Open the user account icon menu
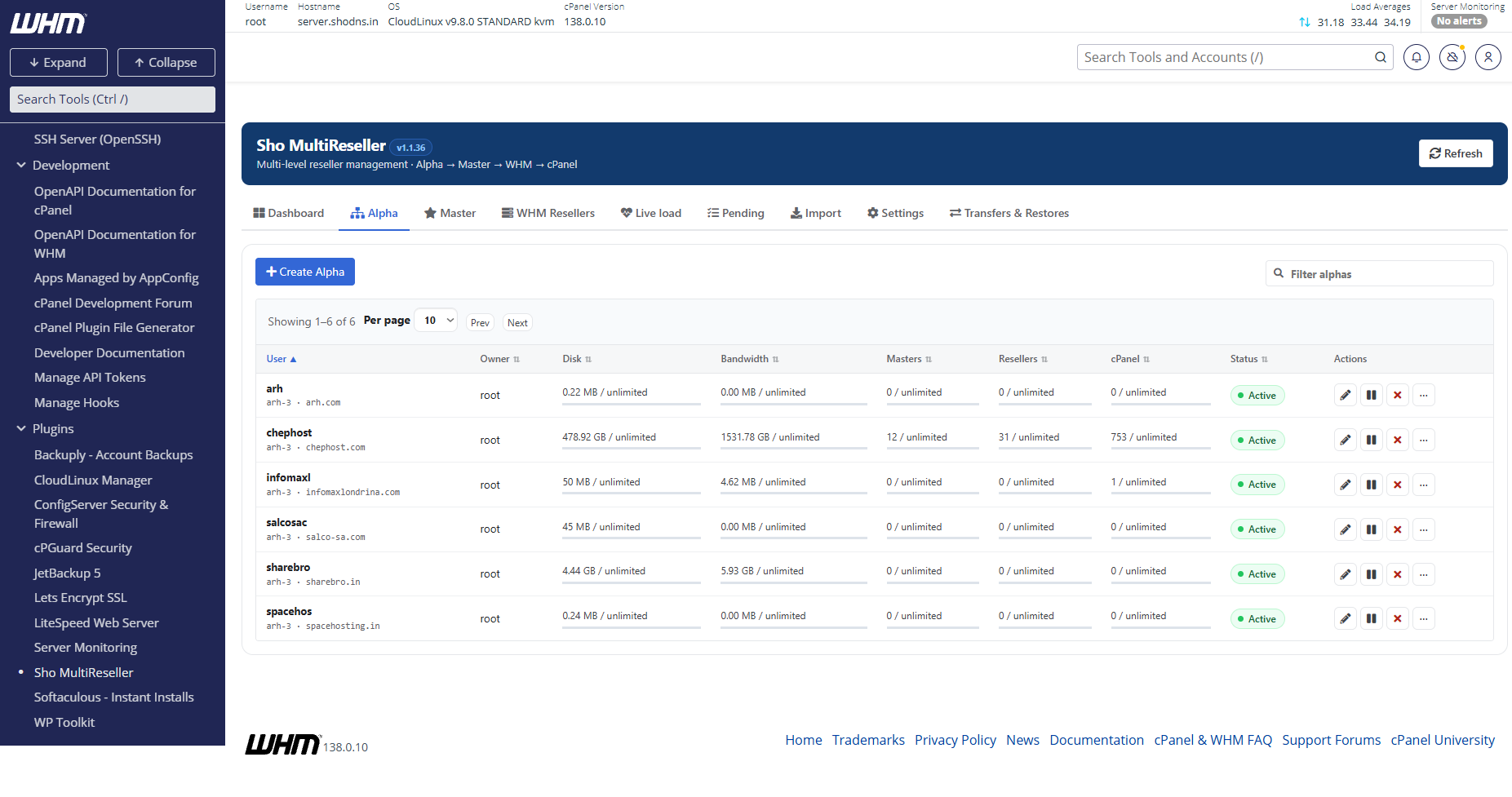Screen dimensions: 1512x797 (1488, 57)
